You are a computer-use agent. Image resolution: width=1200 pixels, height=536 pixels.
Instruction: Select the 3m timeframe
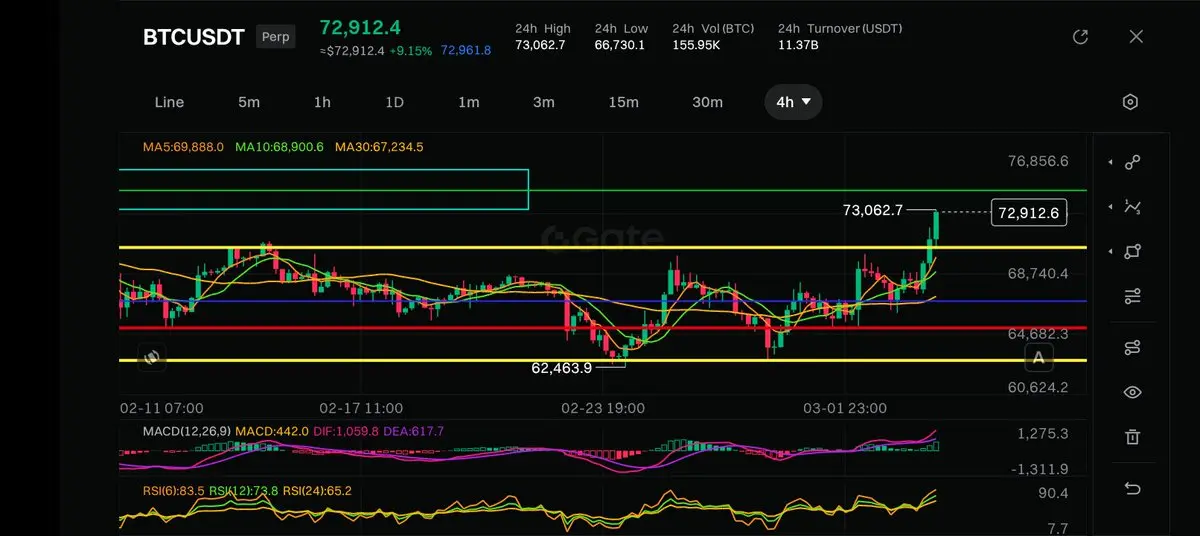tap(543, 102)
